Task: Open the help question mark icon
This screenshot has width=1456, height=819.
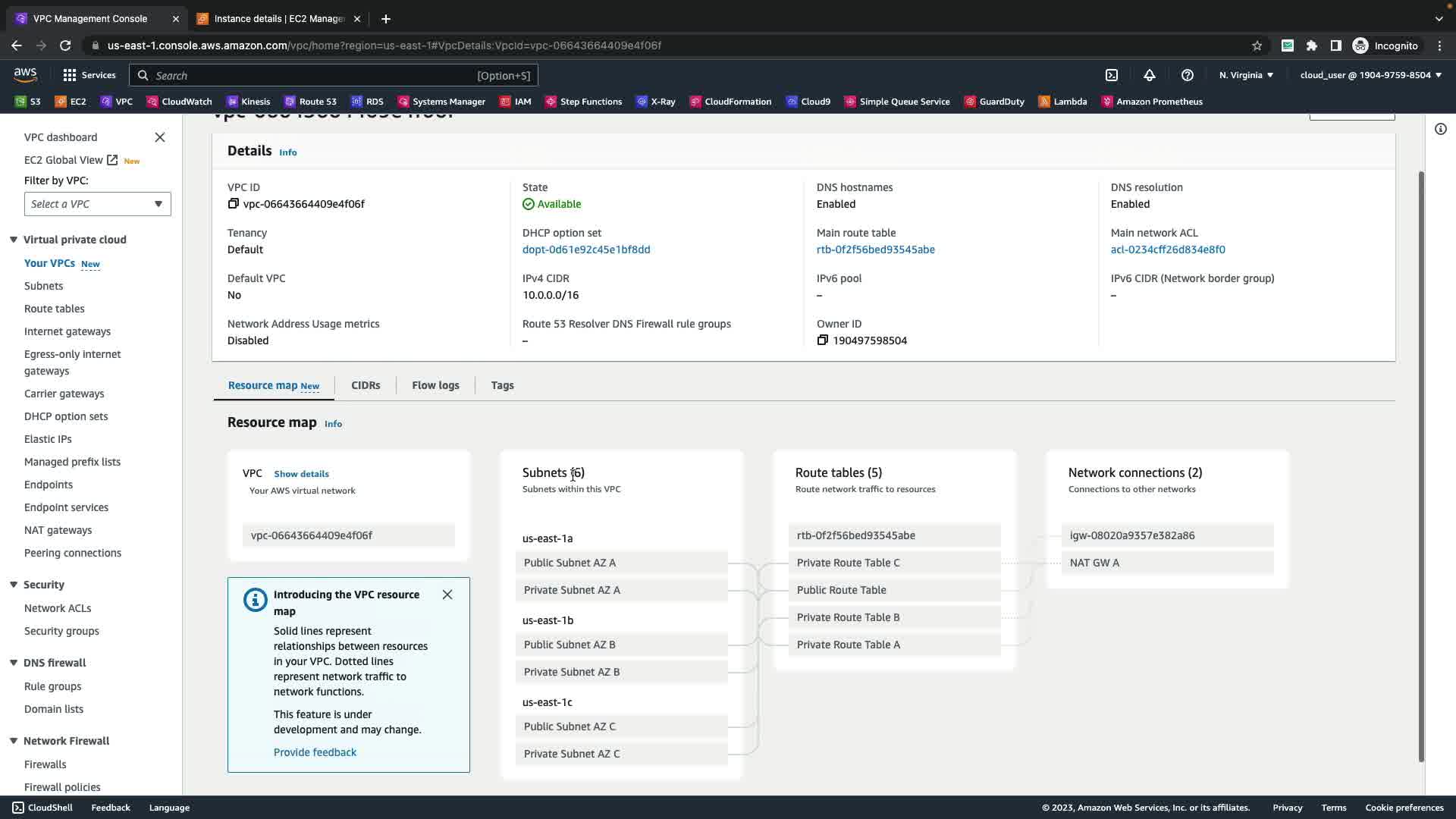Action: coord(1188,75)
